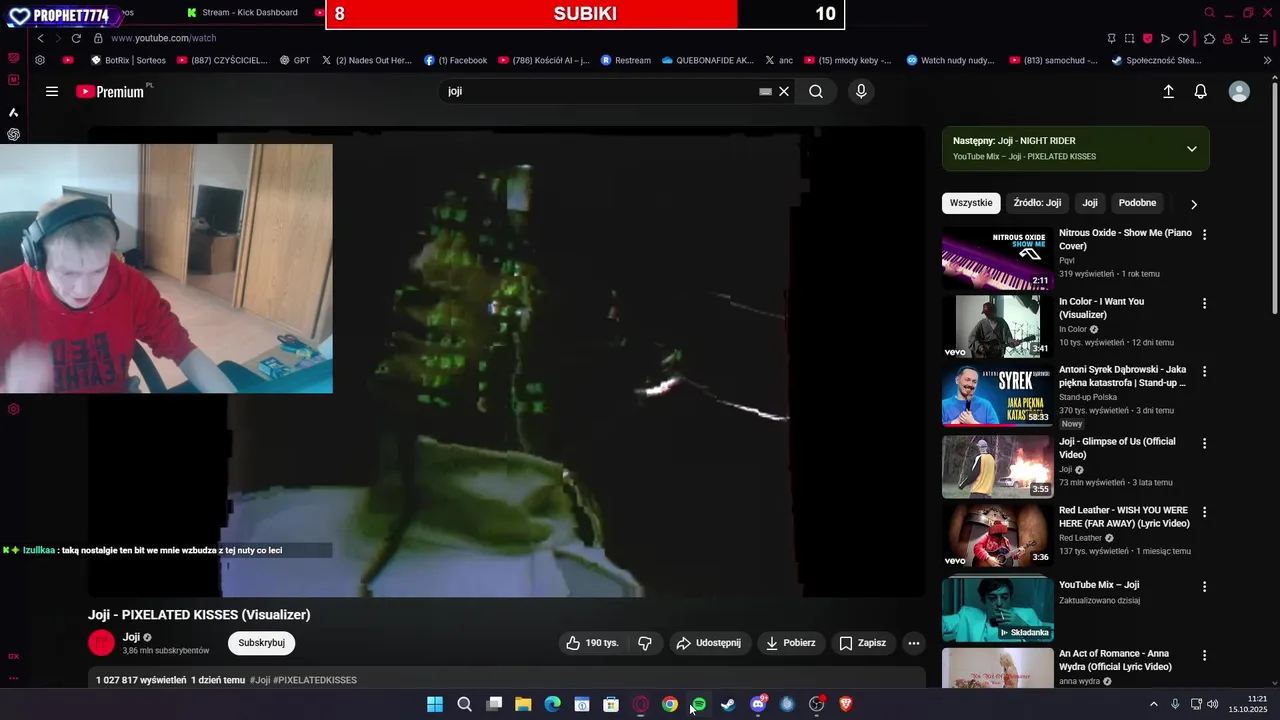This screenshot has height=720, width=1280.
Task: Select the Podobne filter chip
Action: click(x=1137, y=203)
